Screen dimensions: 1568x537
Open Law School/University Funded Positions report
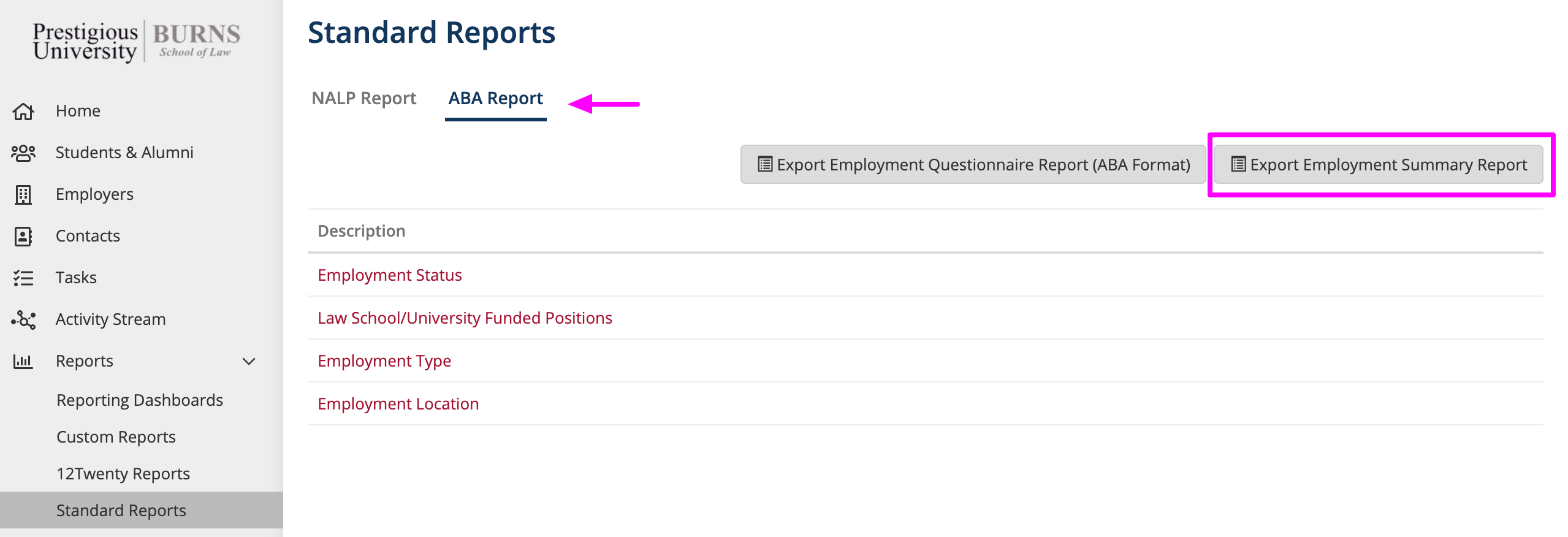pyautogui.click(x=465, y=318)
